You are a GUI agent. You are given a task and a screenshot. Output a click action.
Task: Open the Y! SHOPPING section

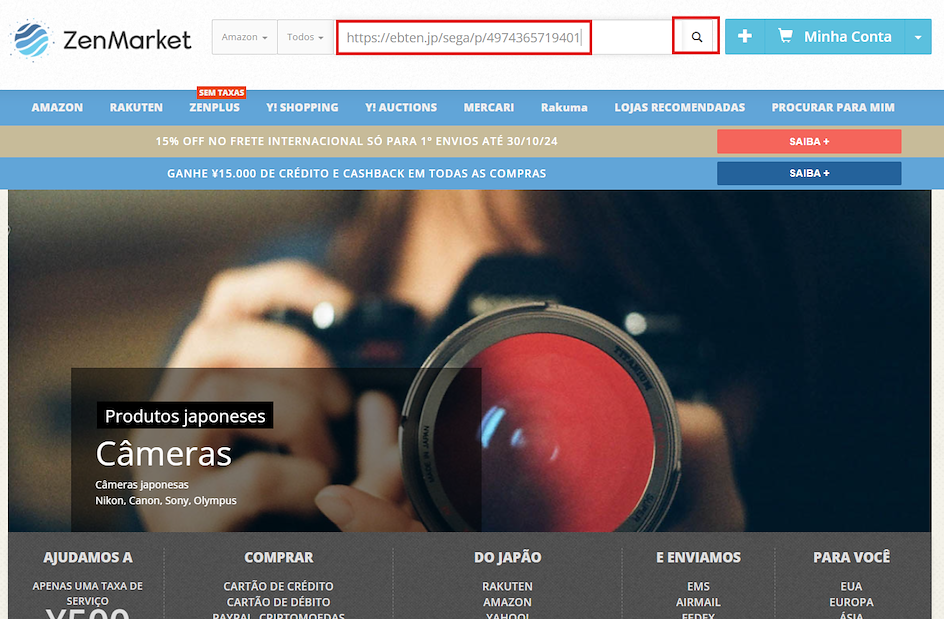coord(302,107)
